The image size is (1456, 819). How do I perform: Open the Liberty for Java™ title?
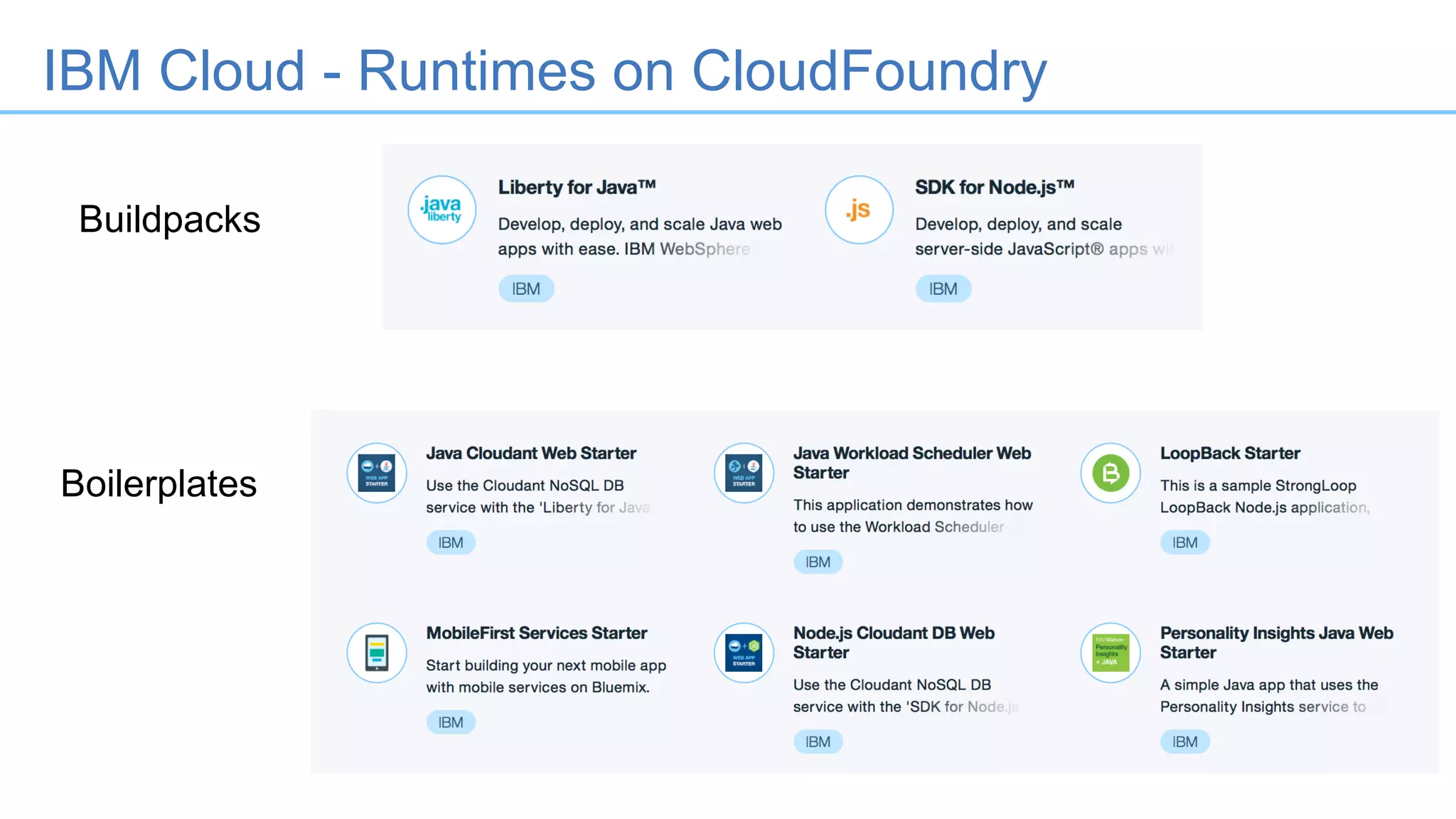point(577,188)
